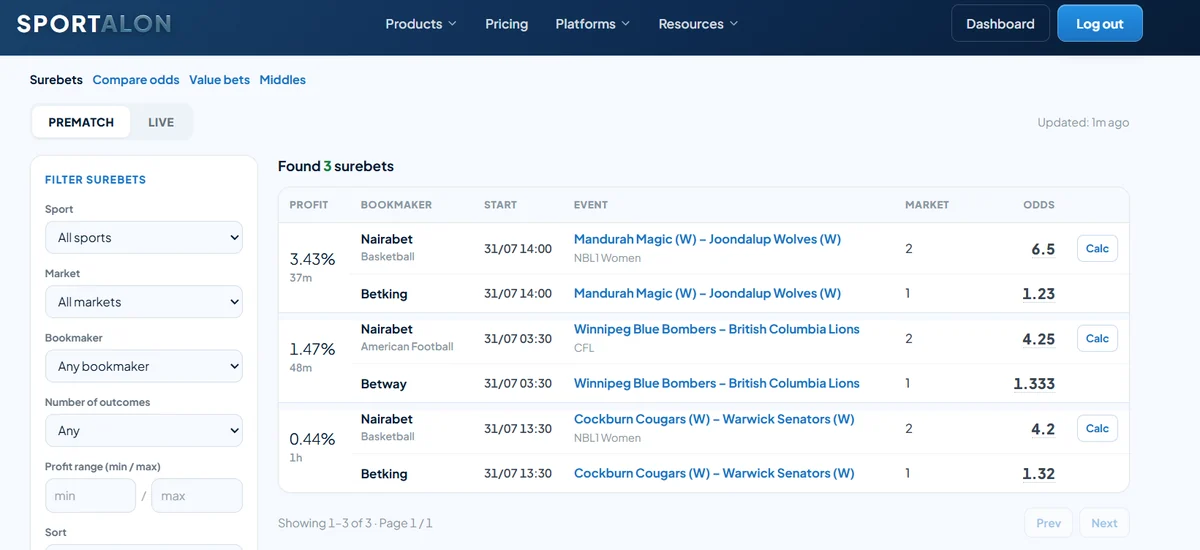Viewport: 1200px width, 550px height.
Task: Open Calc for Cockburn Cougars surebet
Action: tap(1097, 429)
